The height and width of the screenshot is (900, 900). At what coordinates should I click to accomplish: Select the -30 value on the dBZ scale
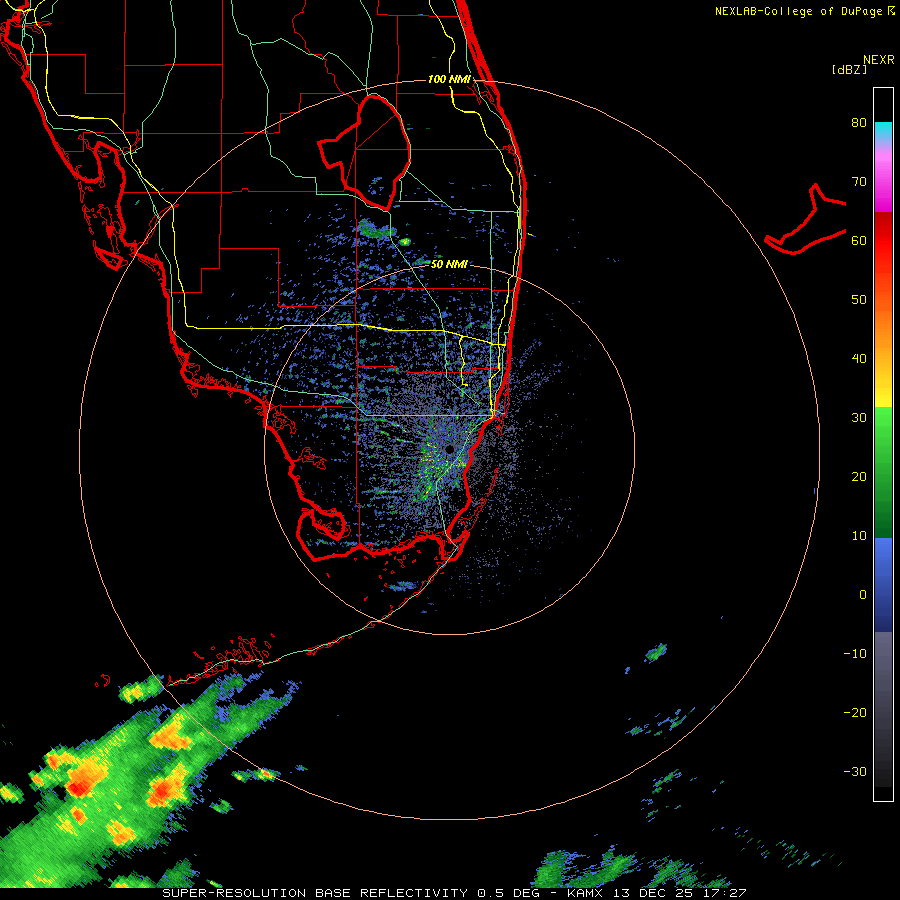[x=855, y=772]
